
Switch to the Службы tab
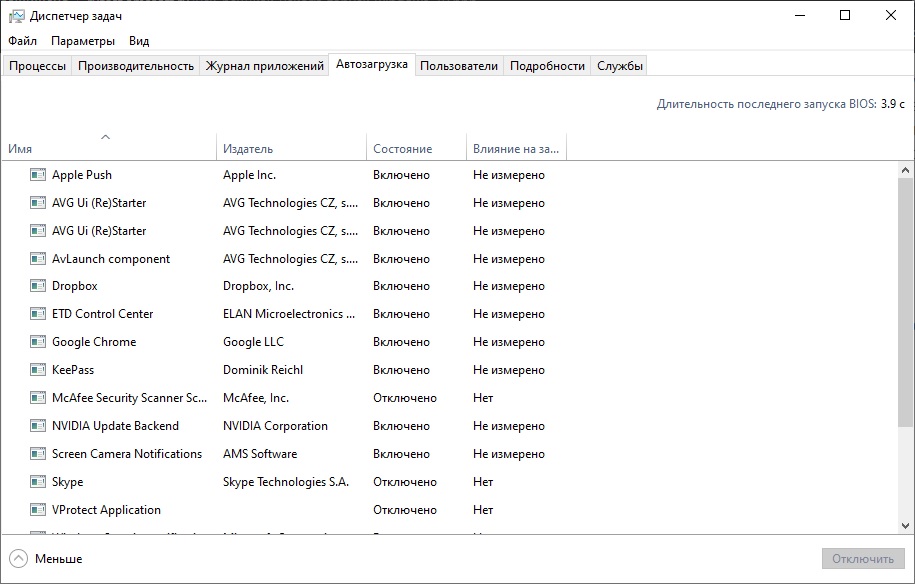[x=620, y=66]
